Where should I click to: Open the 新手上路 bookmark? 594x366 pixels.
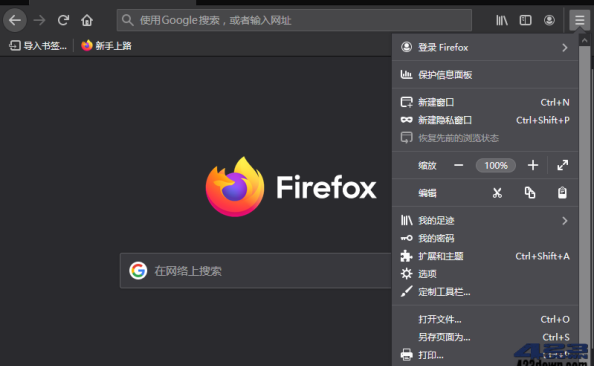(x=106, y=46)
